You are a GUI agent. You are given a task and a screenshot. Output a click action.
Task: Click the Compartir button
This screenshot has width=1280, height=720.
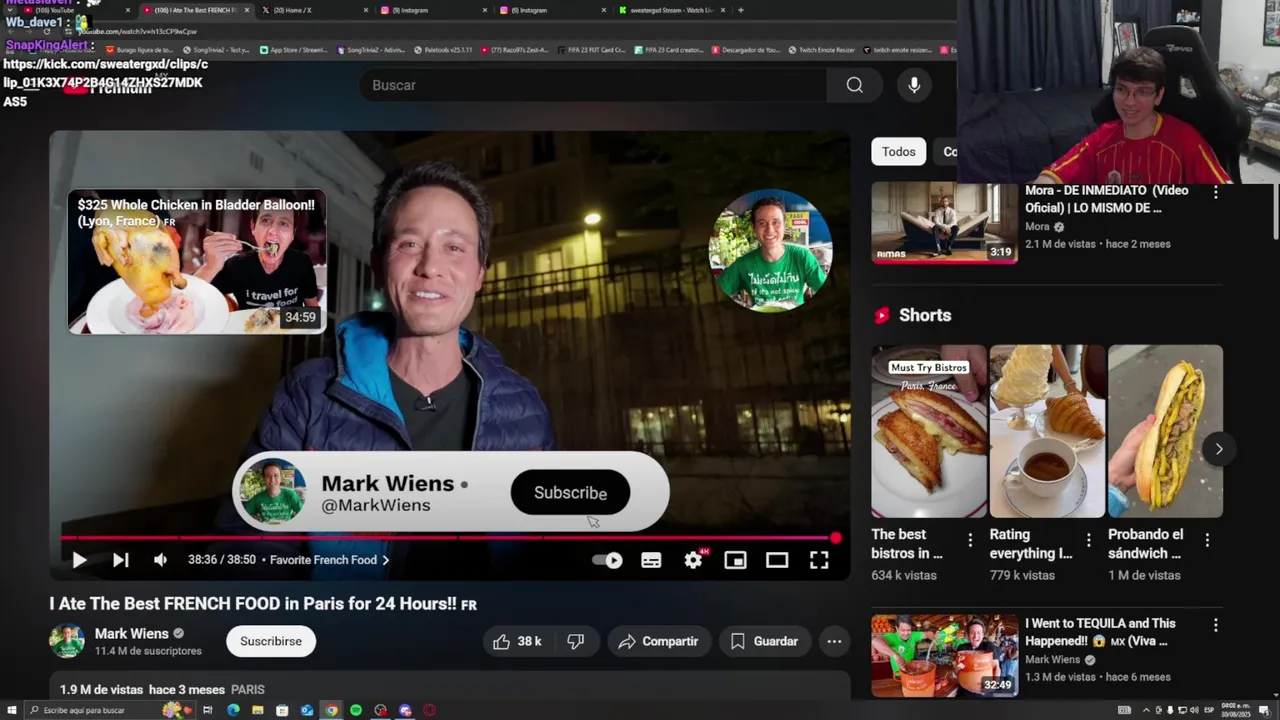(658, 641)
